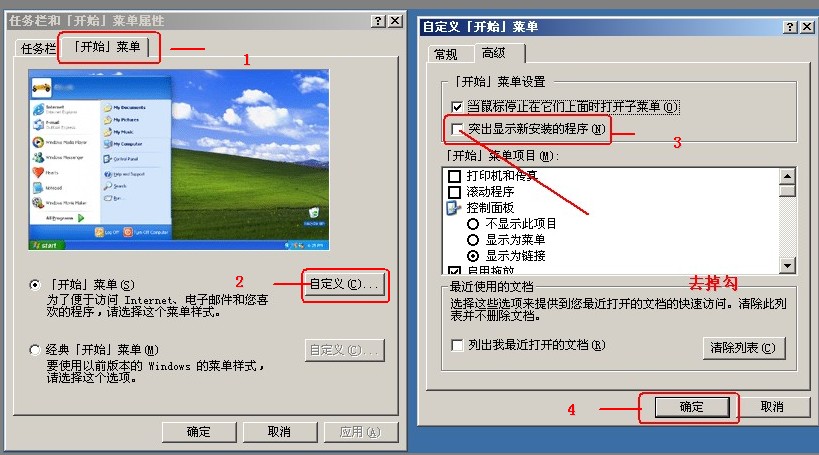This screenshot has height=455, width=819.
Task: Click the list scrollbar thumb
Action: [x=787, y=190]
